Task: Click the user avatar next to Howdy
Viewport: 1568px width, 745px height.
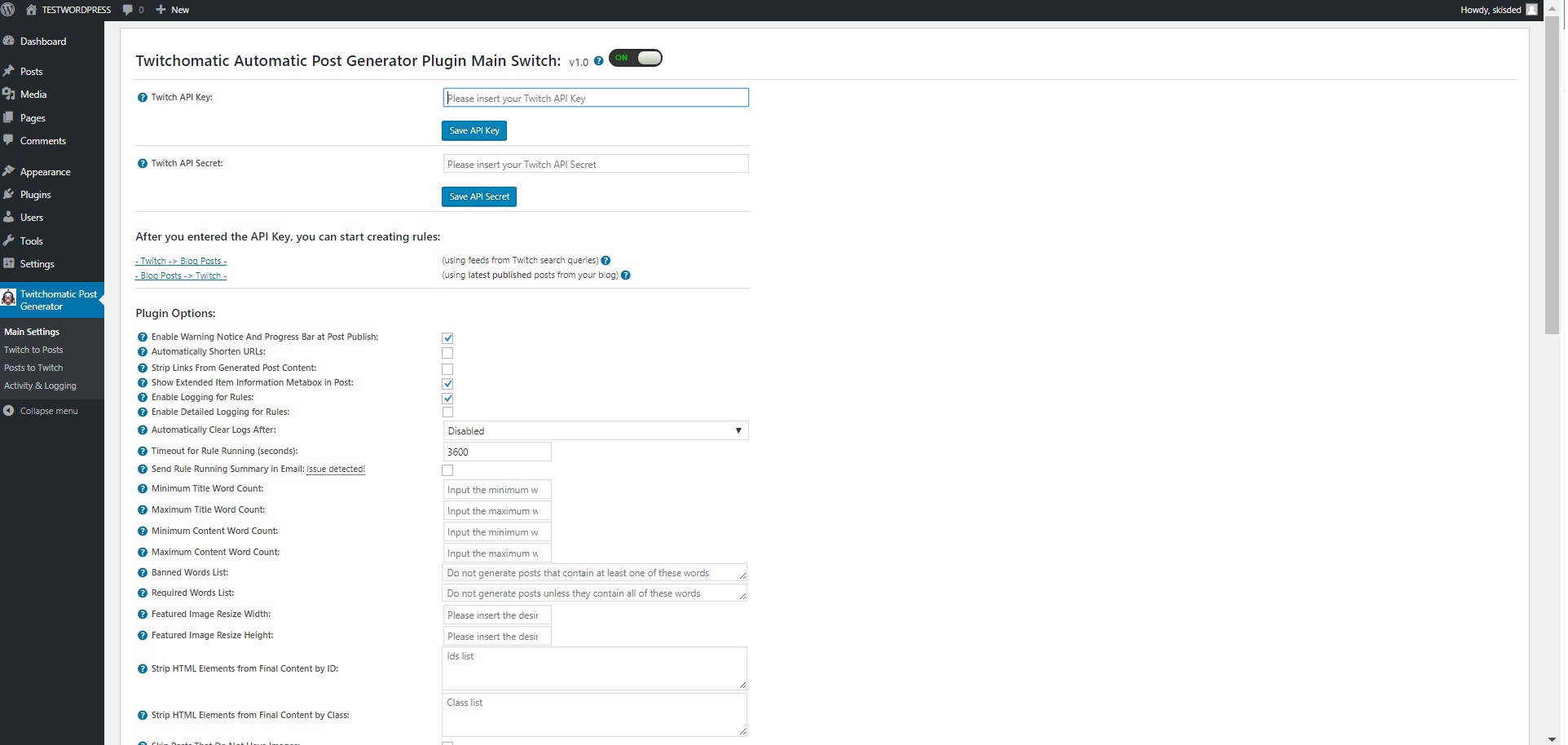Action: coord(1531,10)
